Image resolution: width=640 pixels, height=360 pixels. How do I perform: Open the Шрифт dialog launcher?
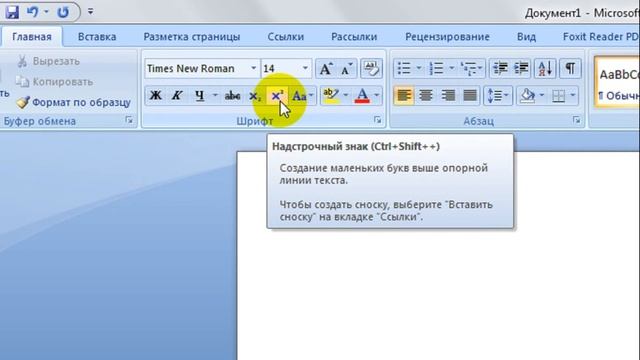[x=378, y=120]
